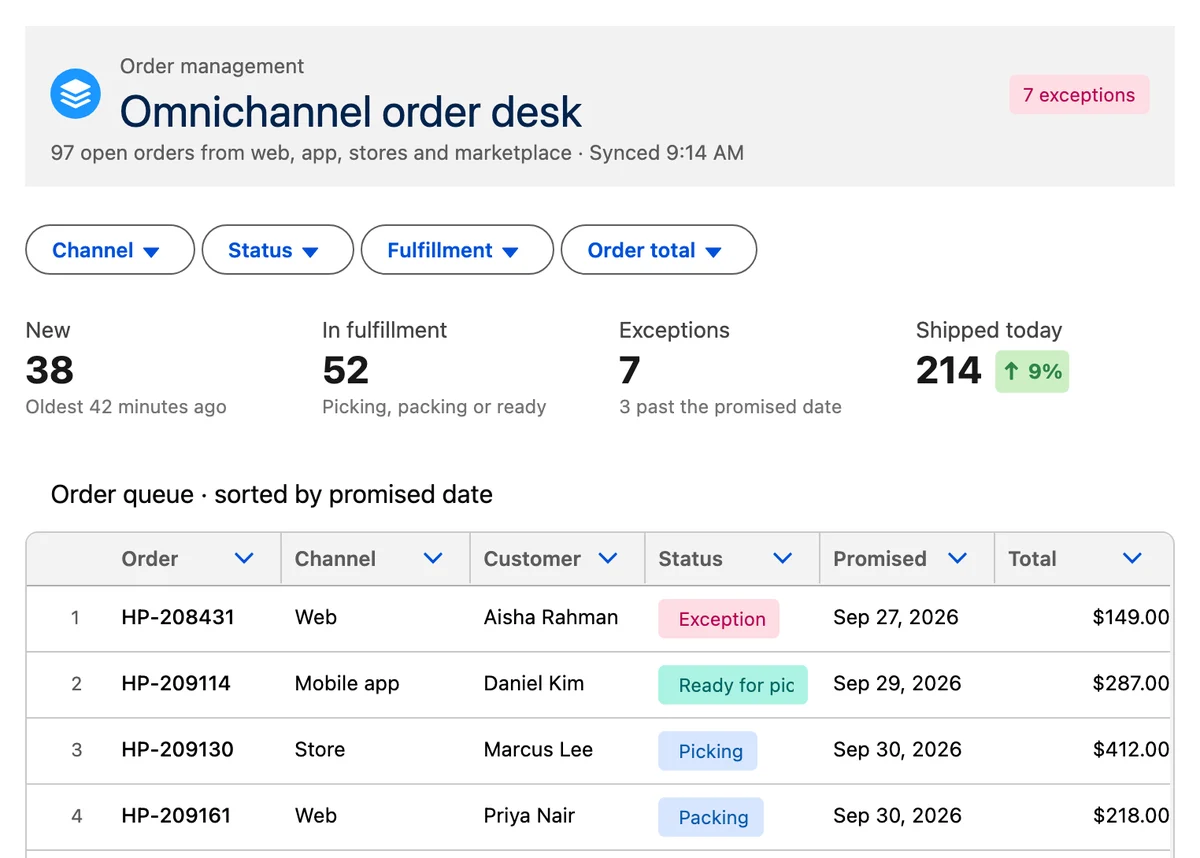Click the Store channel cell
1200x858 pixels.
pos(320,749)
